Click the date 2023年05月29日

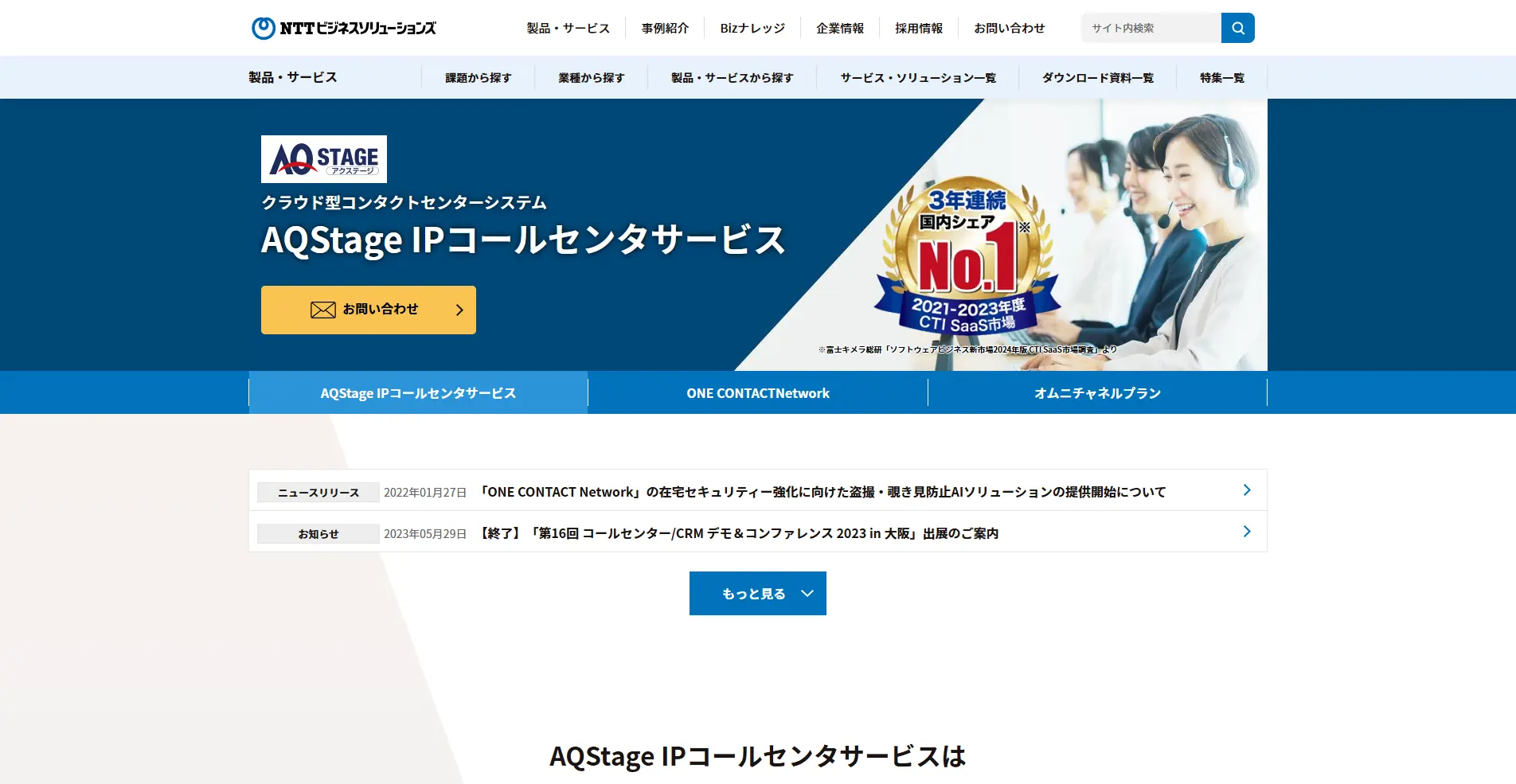point(425,534)
